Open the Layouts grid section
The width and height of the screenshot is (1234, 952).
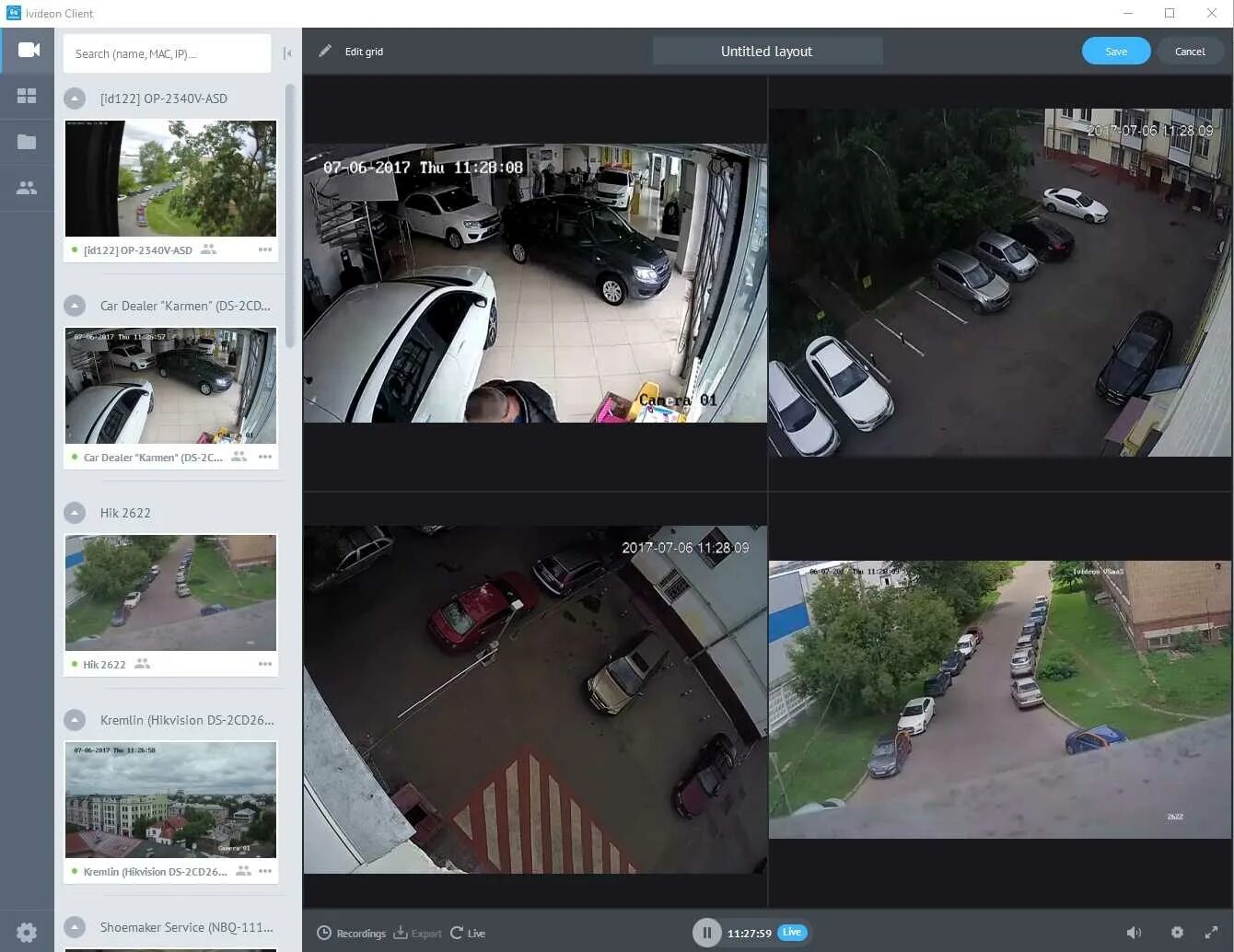(x=28, y=96)
